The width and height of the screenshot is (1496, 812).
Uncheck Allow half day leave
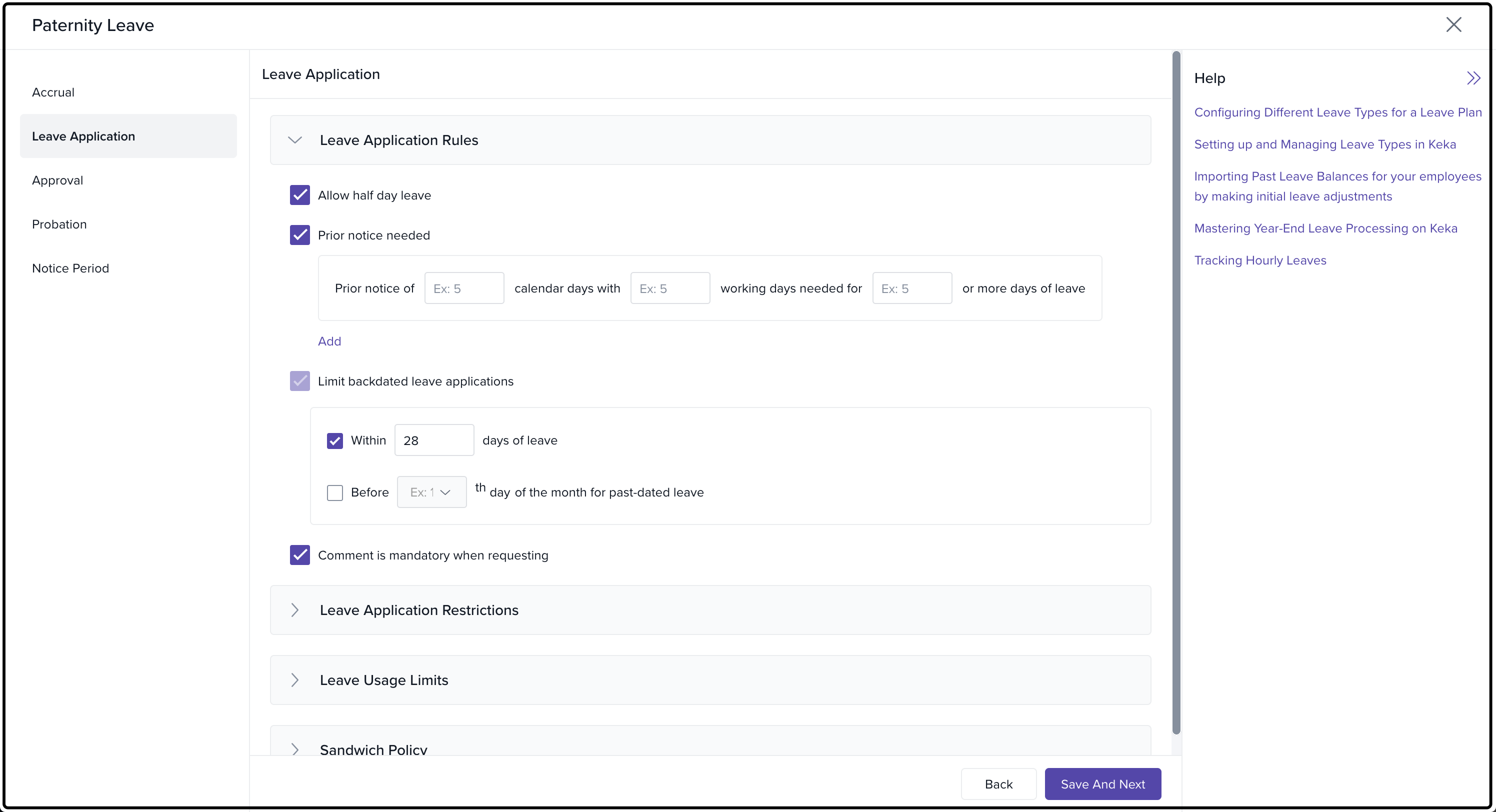pyautogui.click(x=299, y=195)
